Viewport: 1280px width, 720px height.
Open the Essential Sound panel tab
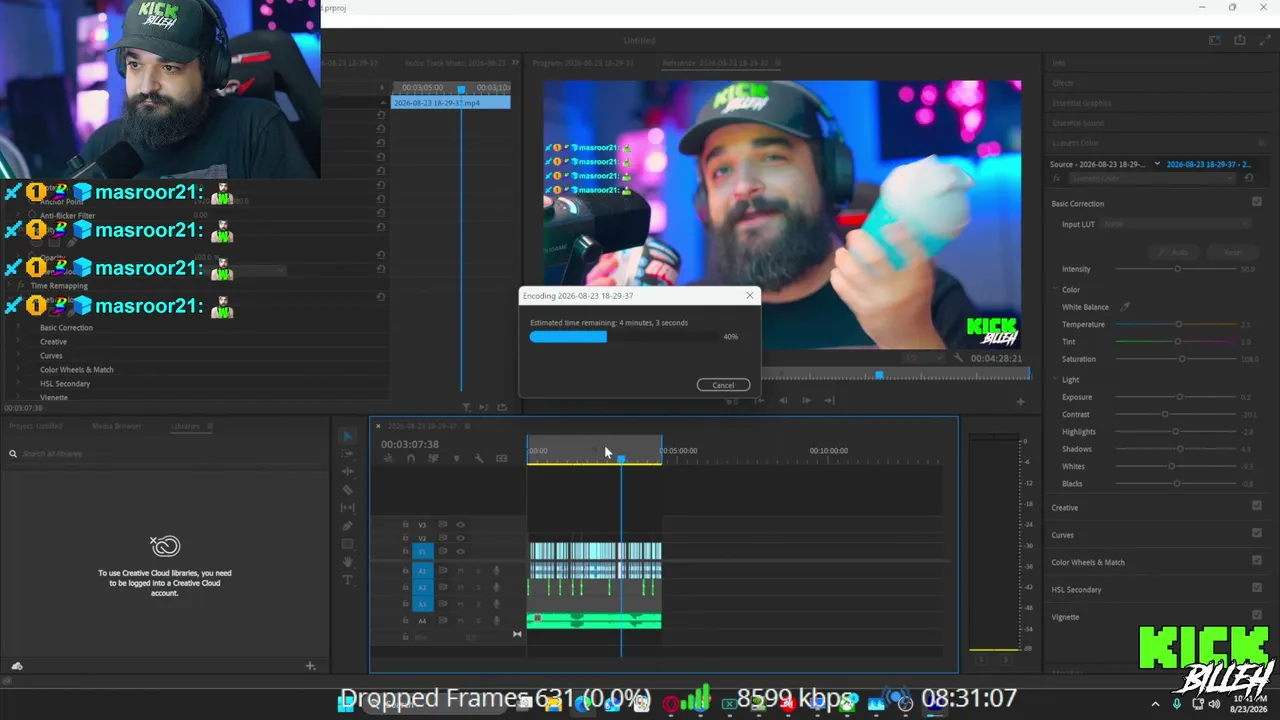[1078, 123]
